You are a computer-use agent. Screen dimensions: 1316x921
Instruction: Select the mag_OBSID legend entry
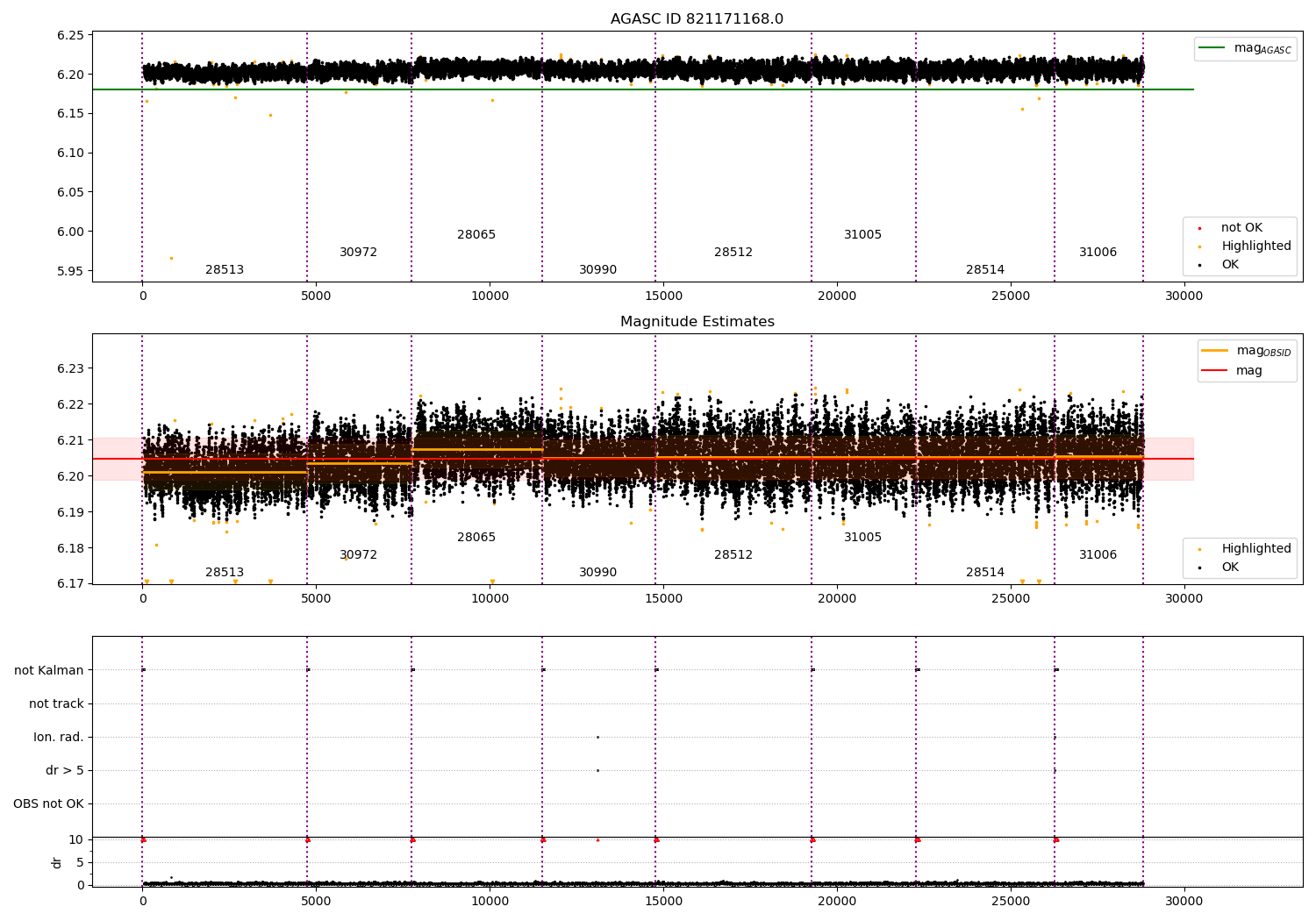coord(1247,351)
